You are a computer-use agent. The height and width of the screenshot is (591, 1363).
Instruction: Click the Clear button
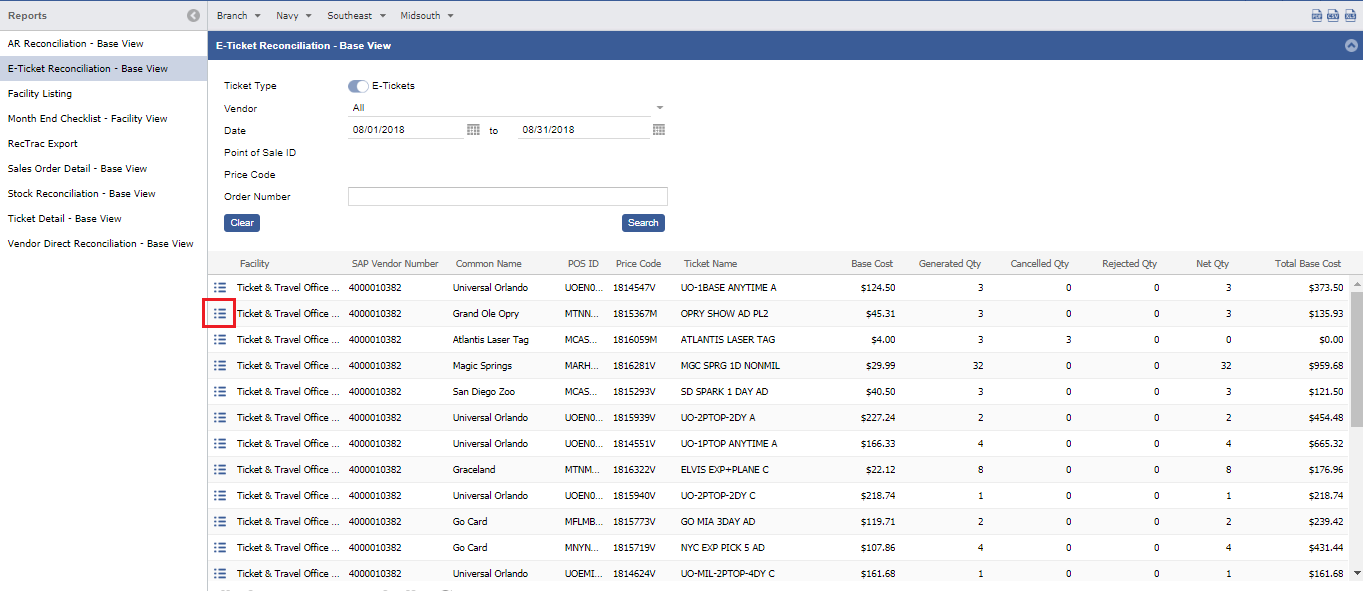pos(242,223)
